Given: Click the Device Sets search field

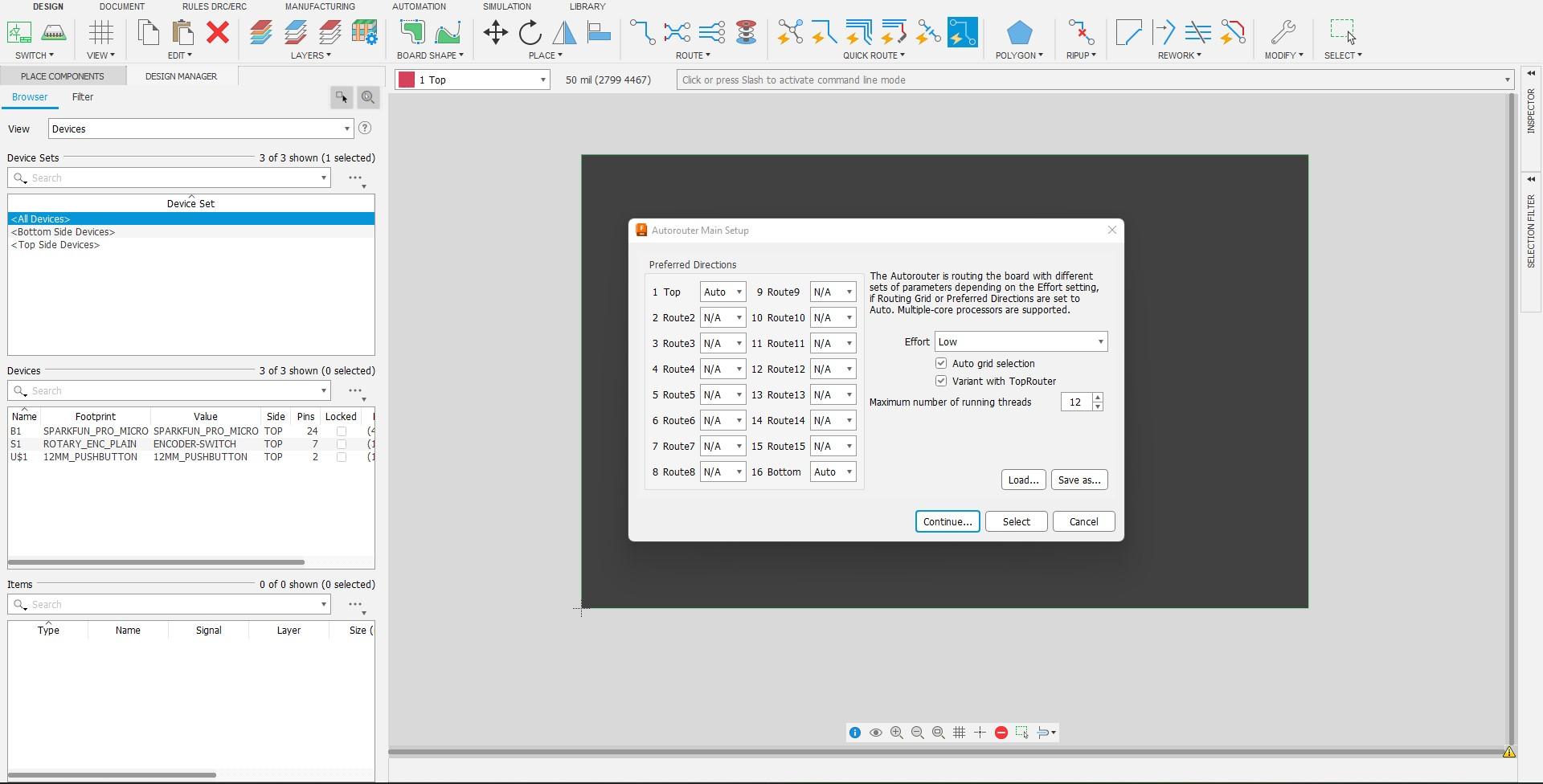Looking at the screenshot, I should 170,178.
